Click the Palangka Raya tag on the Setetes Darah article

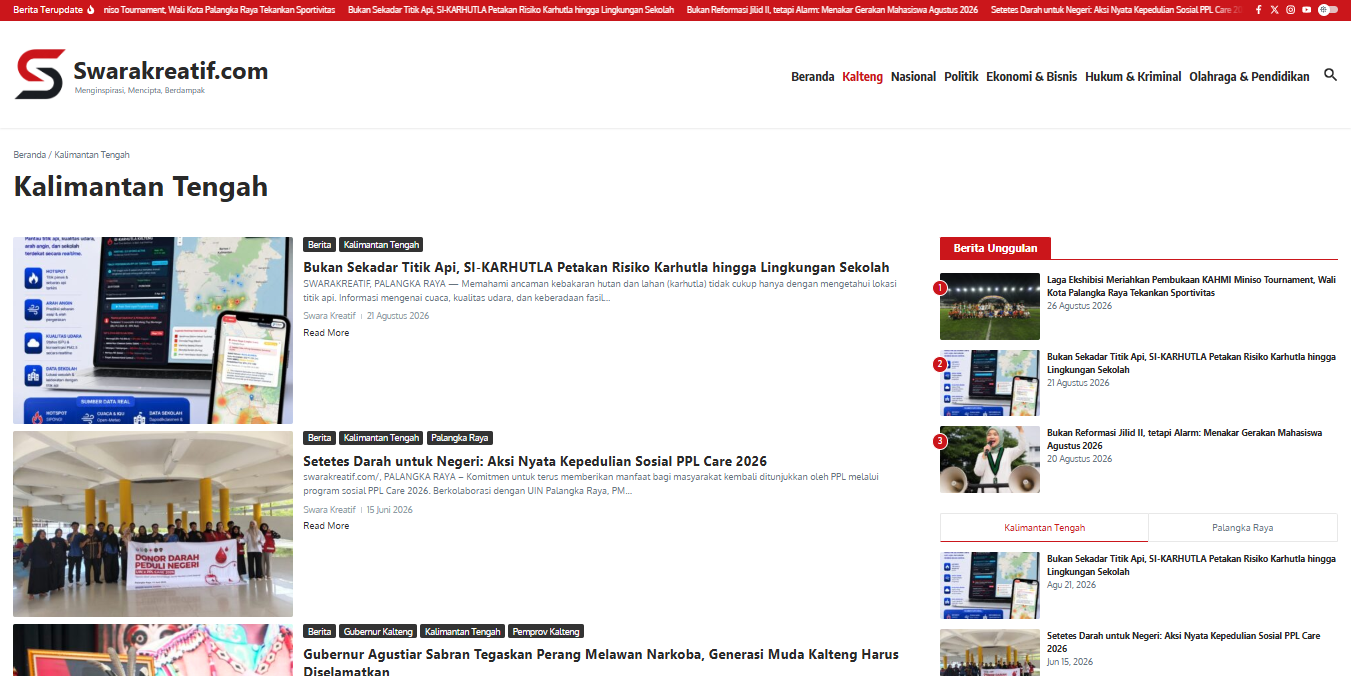click(x=460, y=438)
